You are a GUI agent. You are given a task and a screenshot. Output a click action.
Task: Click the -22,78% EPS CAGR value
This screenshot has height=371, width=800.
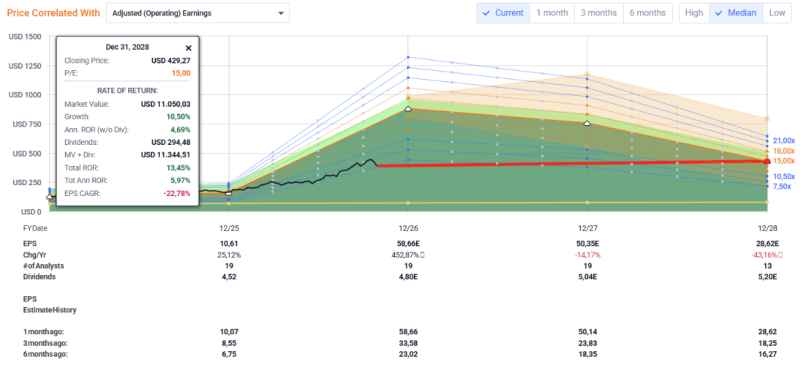(x=178, y=193)
